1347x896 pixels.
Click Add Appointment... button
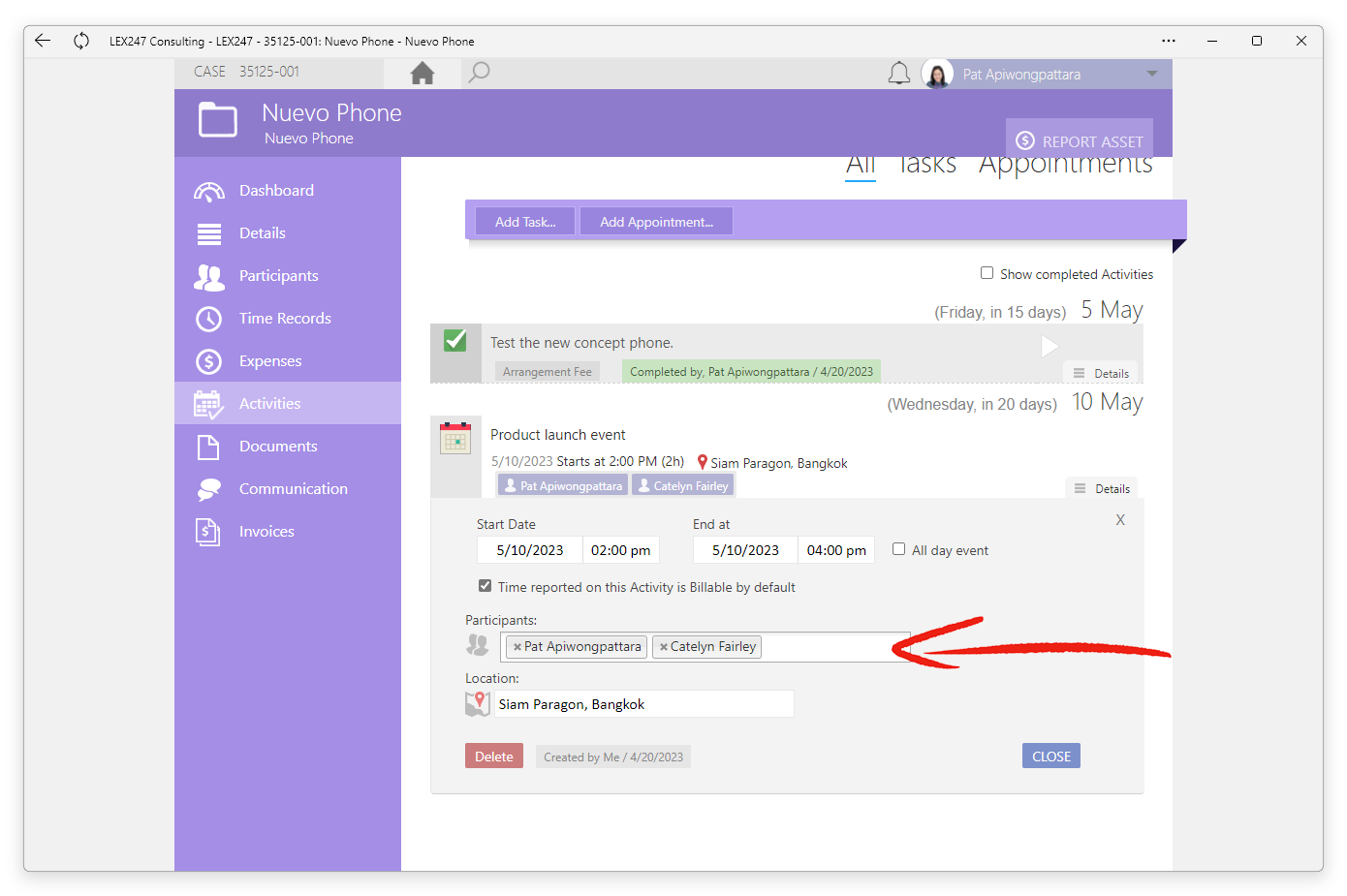[x=656, y=221]
